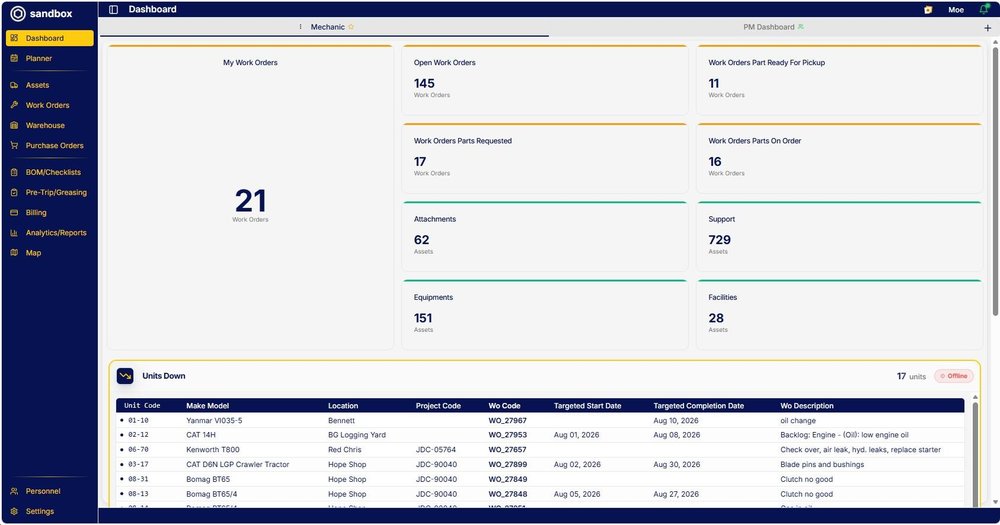This screenshot has height=525, width=1000.
Task: Open the Support assets card
Action: click(839, 237)
